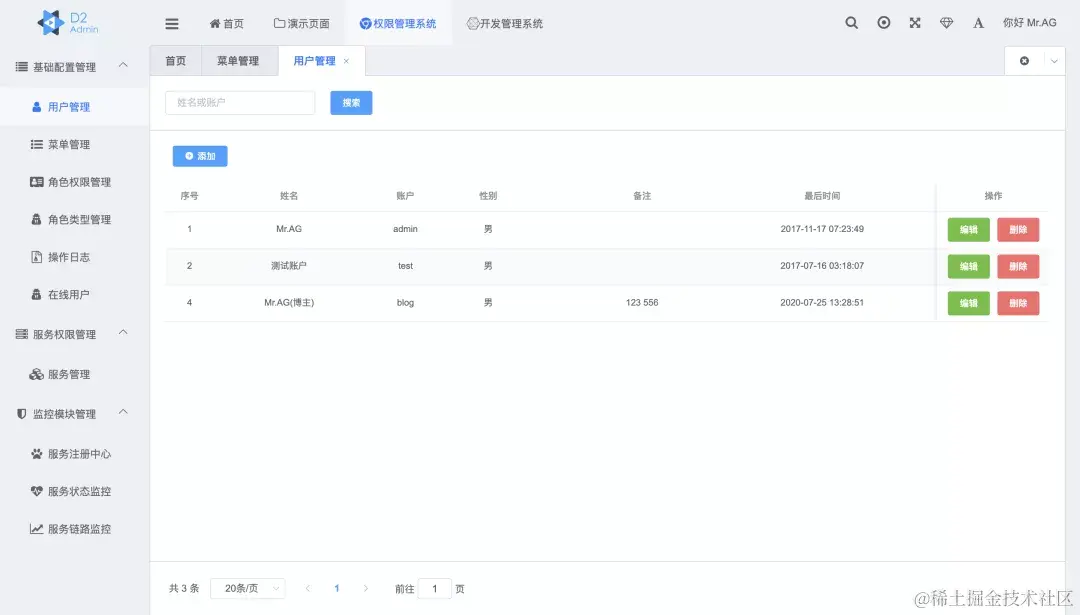This screenshot has width=1080, height=615.
Task: Open the tab options dropdown arrow
Action: [x=1053, y=60]
